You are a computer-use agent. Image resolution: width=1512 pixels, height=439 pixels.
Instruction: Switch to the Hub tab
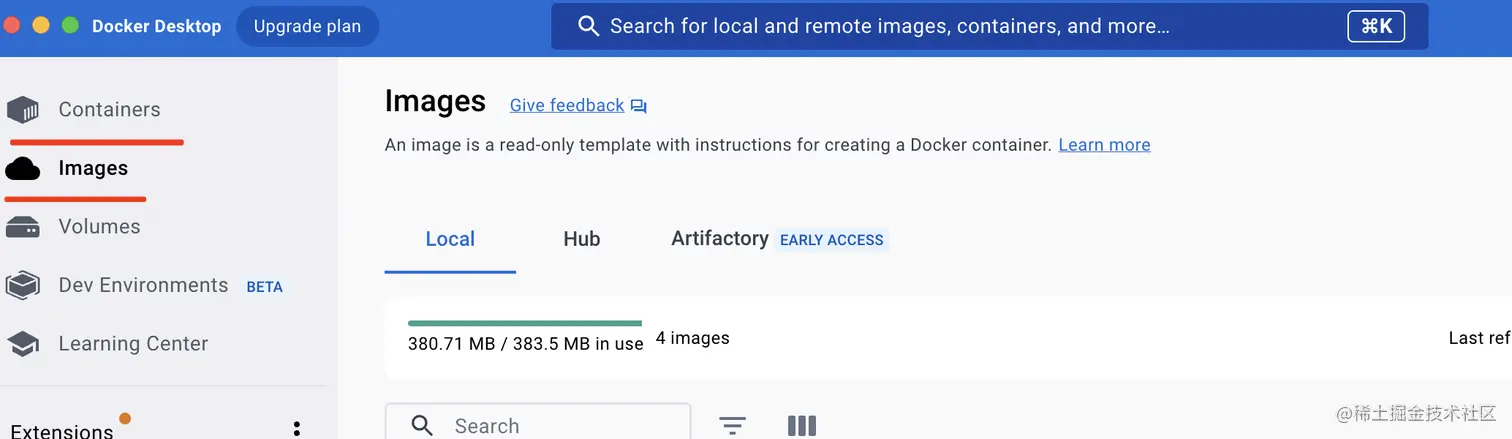[581, 239]
